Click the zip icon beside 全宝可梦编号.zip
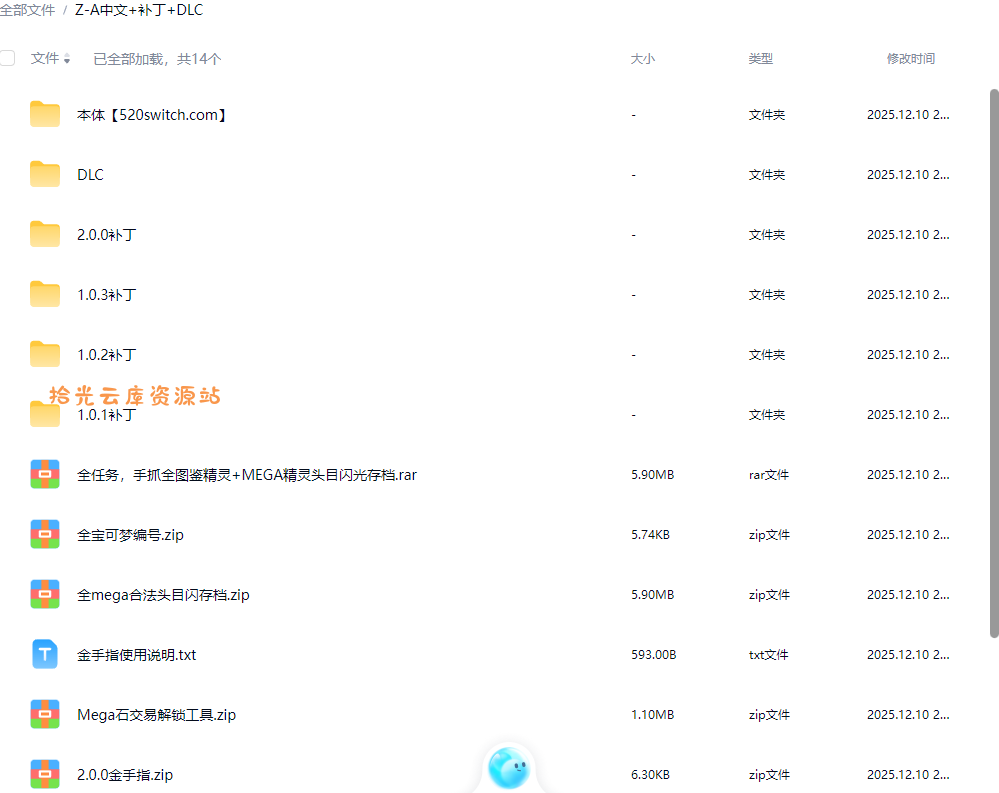The image size is (999, 793). click(44, 534)
